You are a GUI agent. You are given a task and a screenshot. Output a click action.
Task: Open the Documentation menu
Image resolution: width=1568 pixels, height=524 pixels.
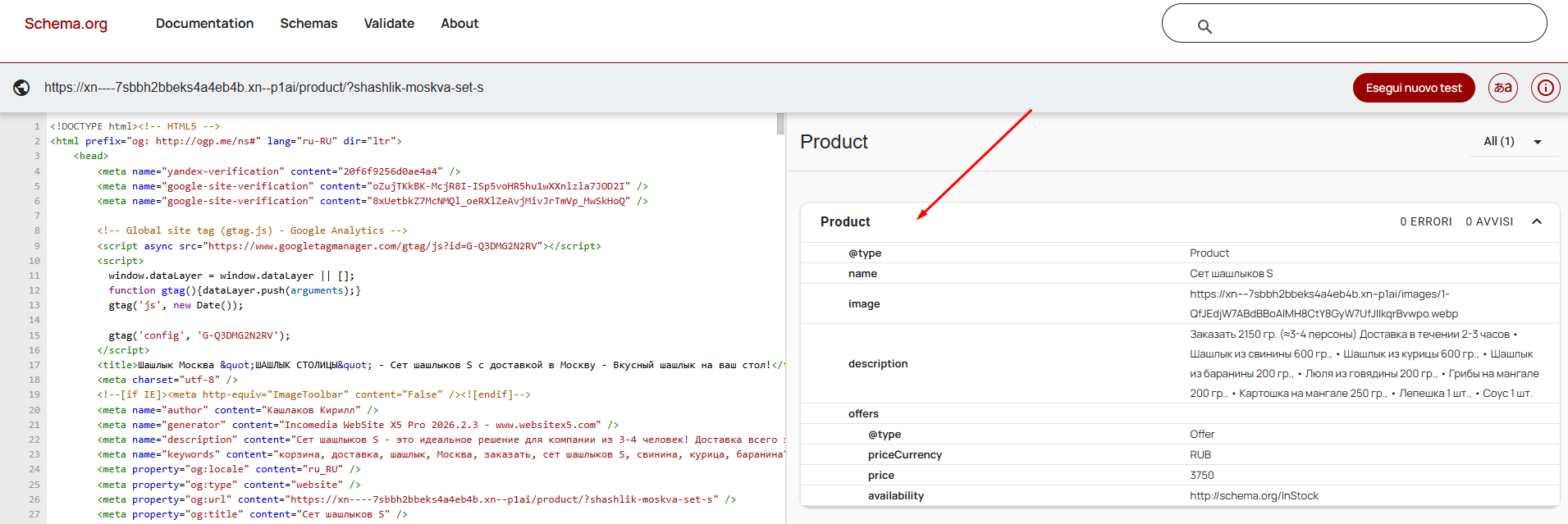(204, 24)
